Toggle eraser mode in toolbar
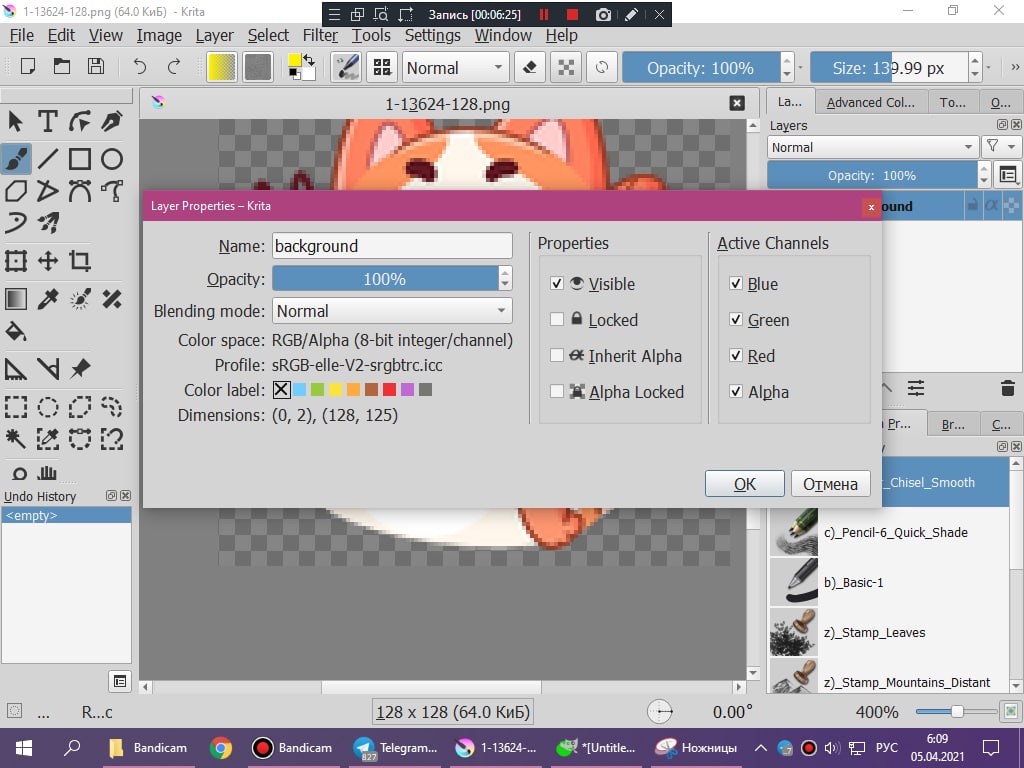 click(x=530, y=67)
